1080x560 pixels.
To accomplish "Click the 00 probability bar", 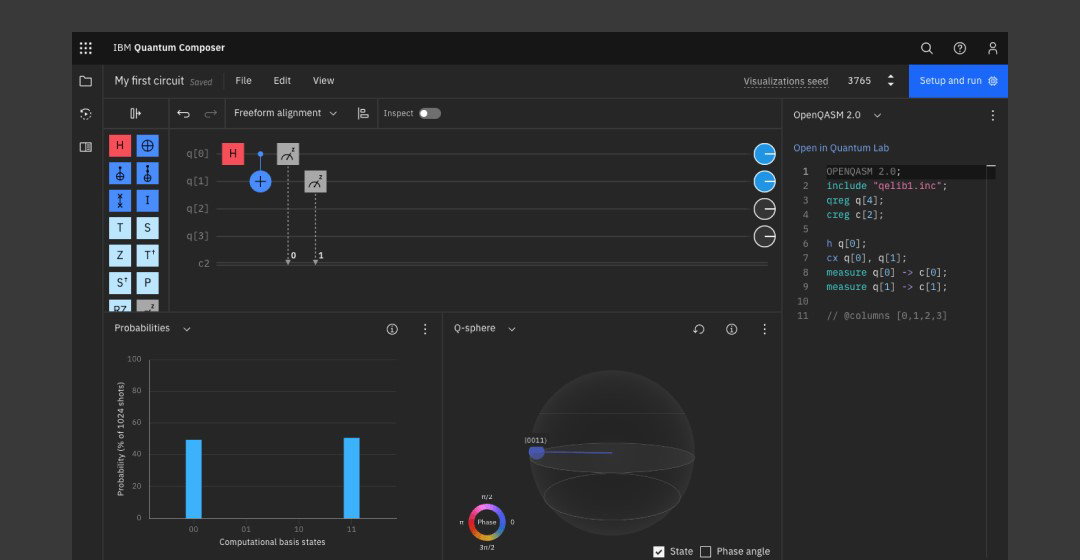I will pyautogui.click(x=194, y=479).
